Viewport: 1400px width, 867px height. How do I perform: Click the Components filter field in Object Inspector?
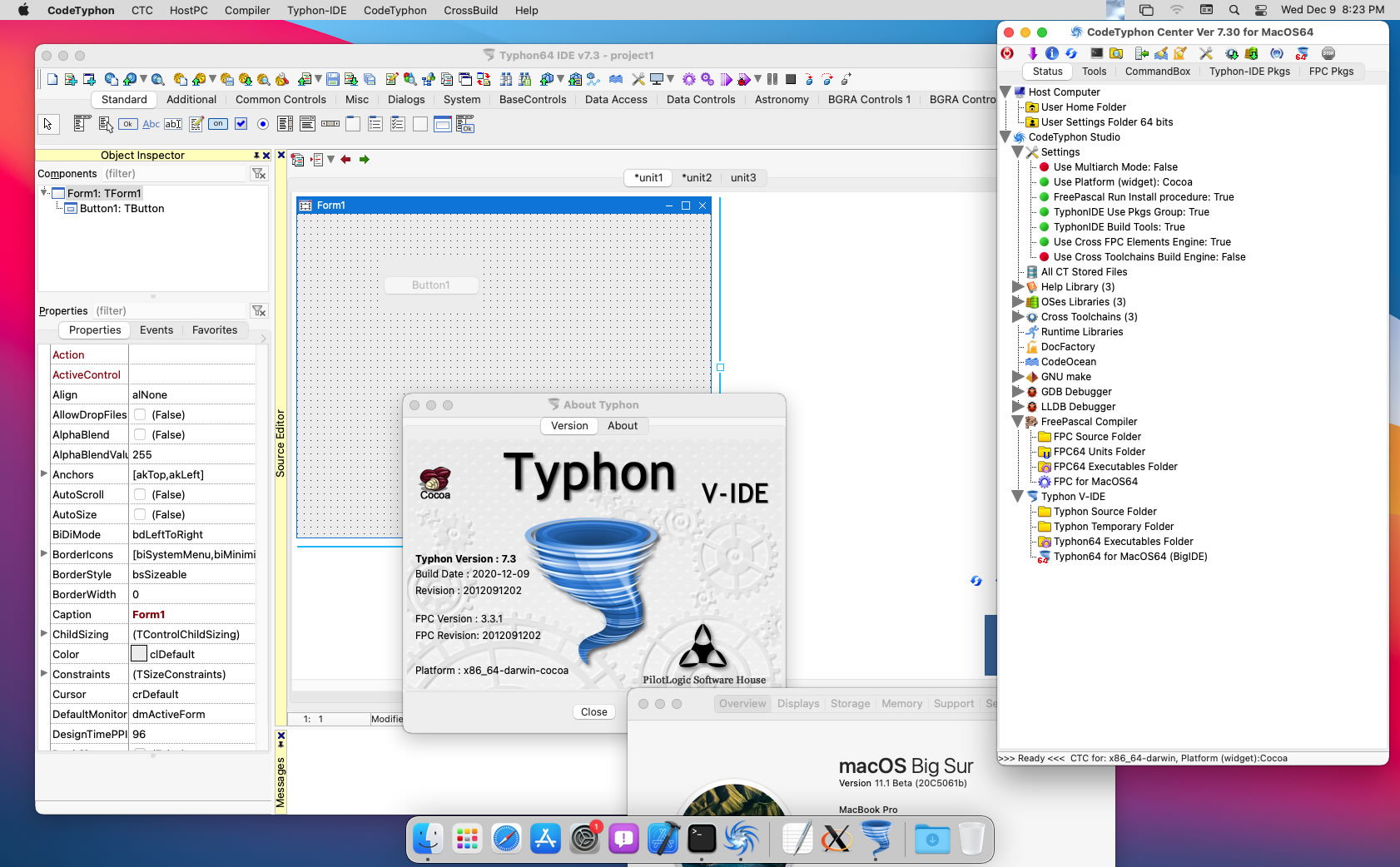click(174, 173)
